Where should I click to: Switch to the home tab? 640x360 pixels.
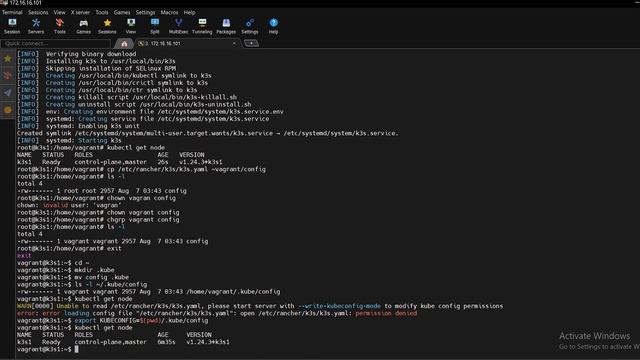124,43
